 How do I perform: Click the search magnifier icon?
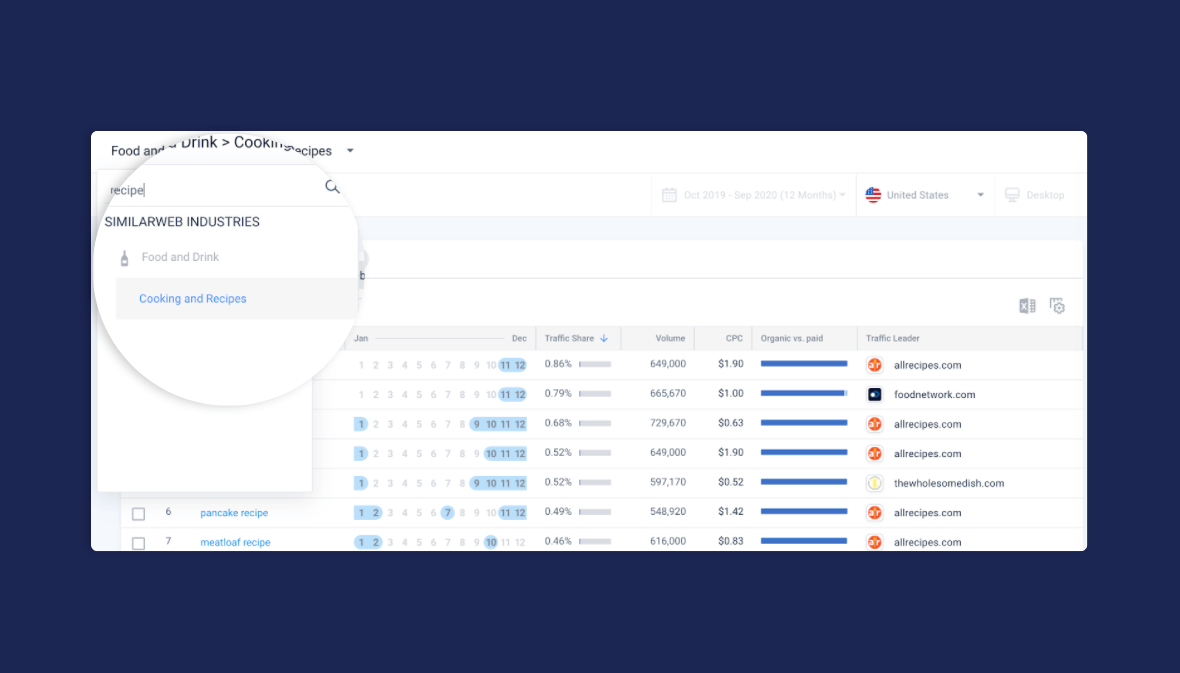pos(332,187)
